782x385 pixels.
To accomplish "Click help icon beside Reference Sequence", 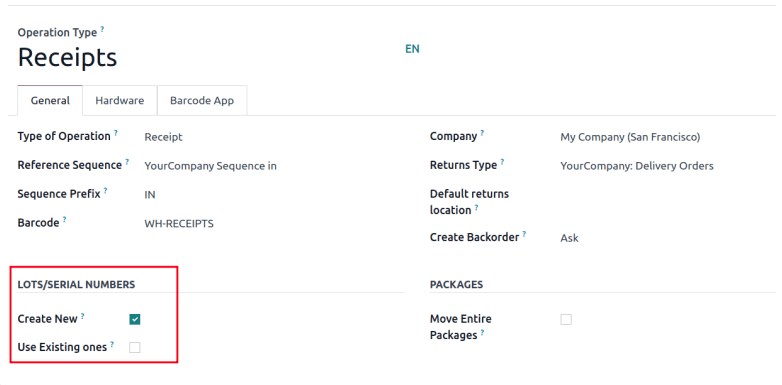I will [127, 162].
